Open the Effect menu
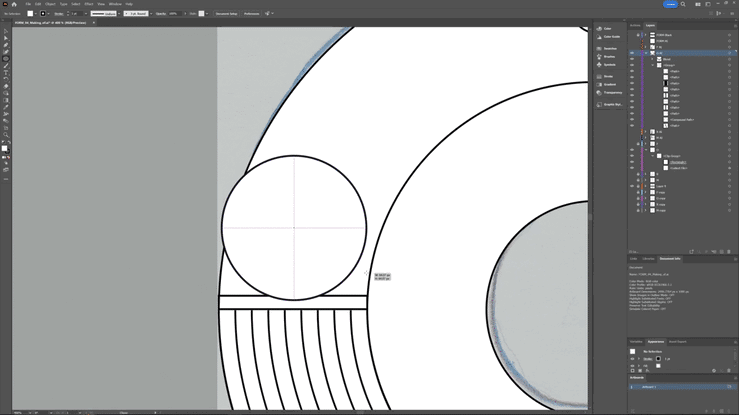This screenshot has height=415, width=739. point(89,4)
